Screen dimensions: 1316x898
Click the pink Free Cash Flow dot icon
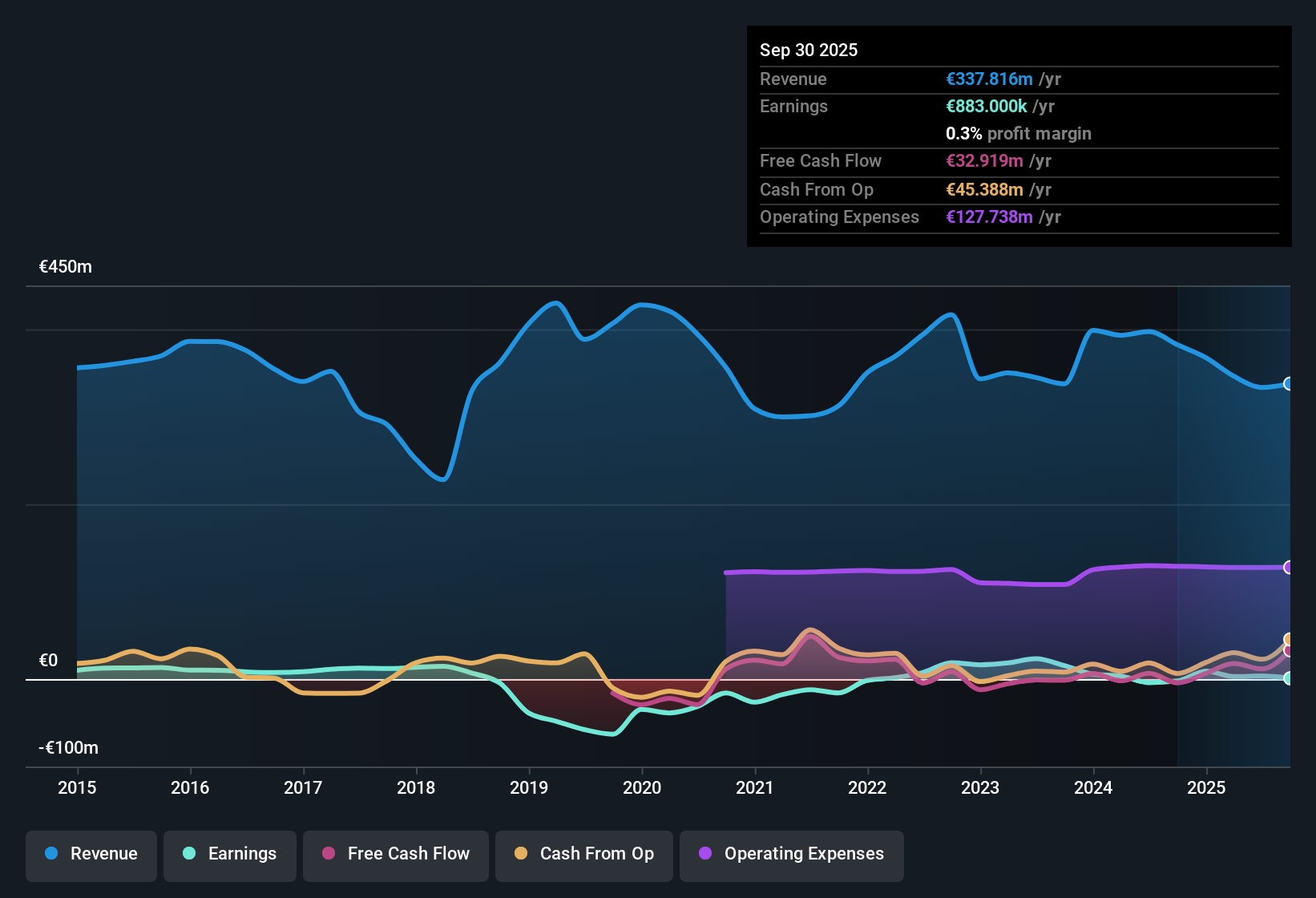pos(328,855)
